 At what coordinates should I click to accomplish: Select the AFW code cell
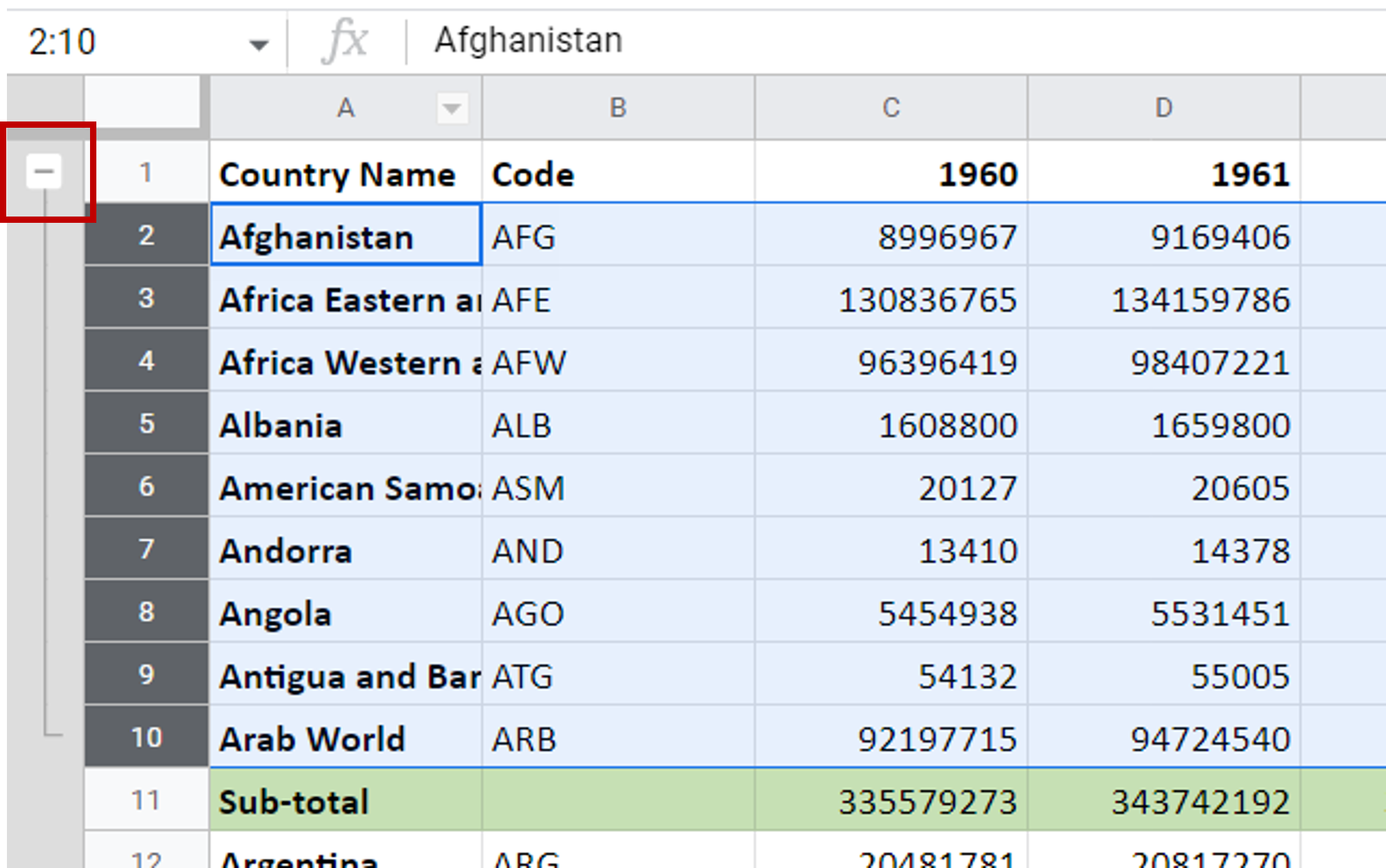(x=618, y=360)
